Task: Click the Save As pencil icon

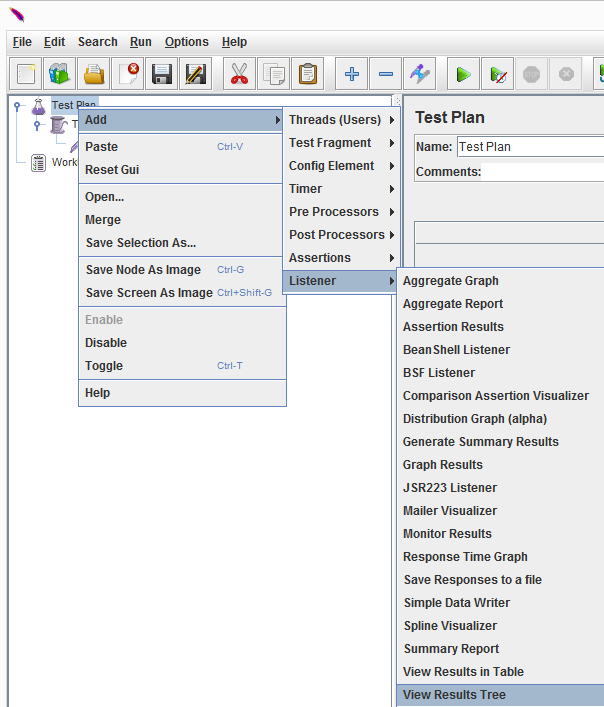Action: tap(196, 73)
